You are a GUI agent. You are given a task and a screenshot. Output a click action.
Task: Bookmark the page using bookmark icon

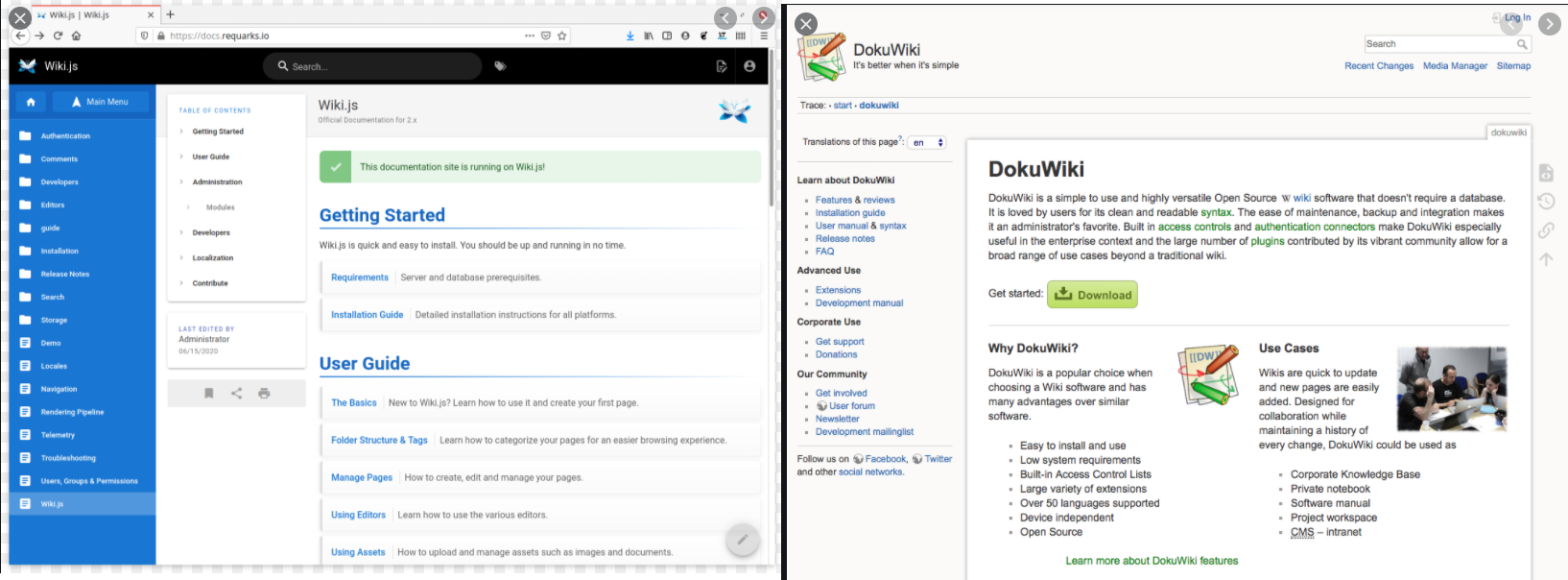coord(209,394)
